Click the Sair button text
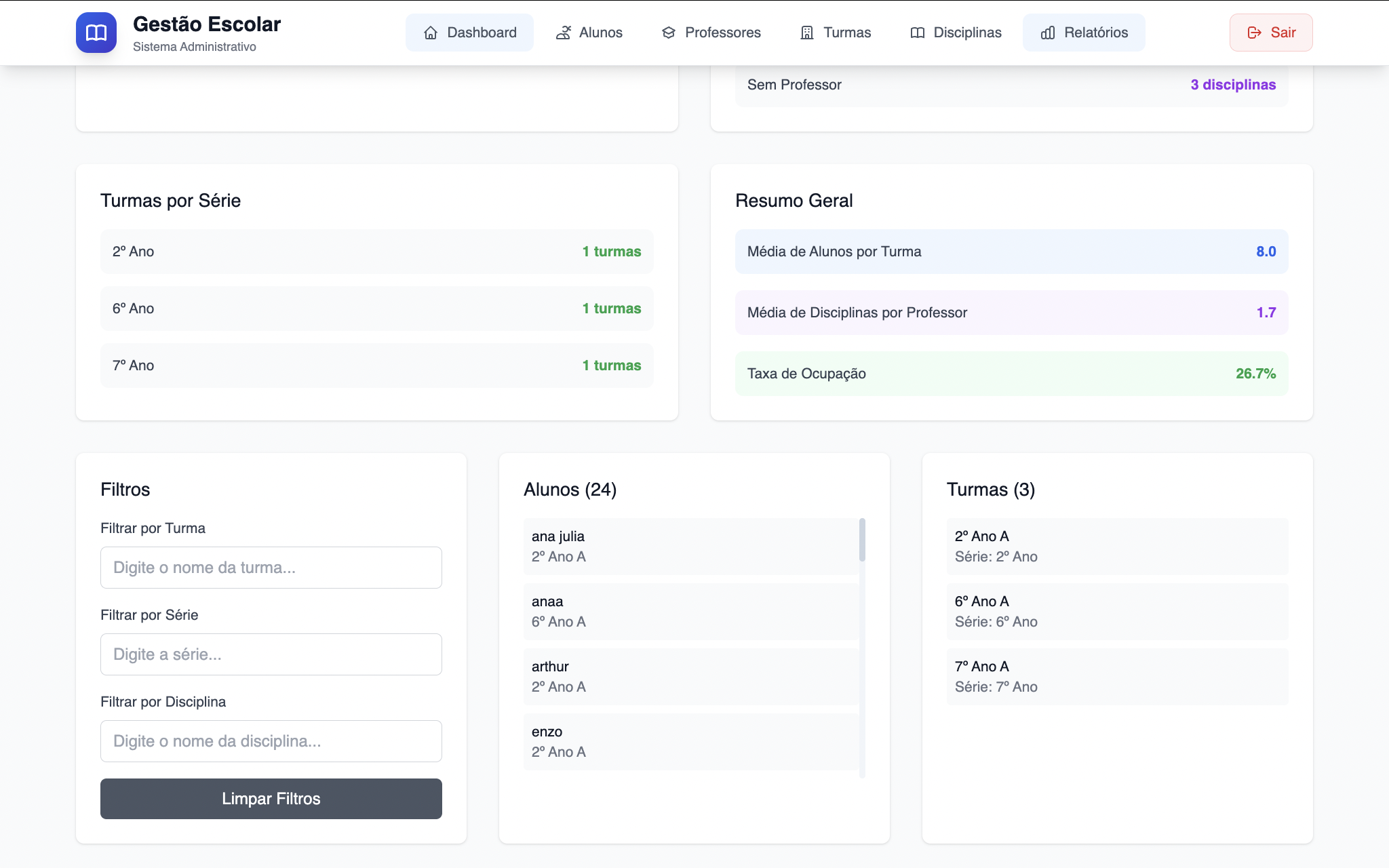The image size is (1389, 868). coord(1283,33)
